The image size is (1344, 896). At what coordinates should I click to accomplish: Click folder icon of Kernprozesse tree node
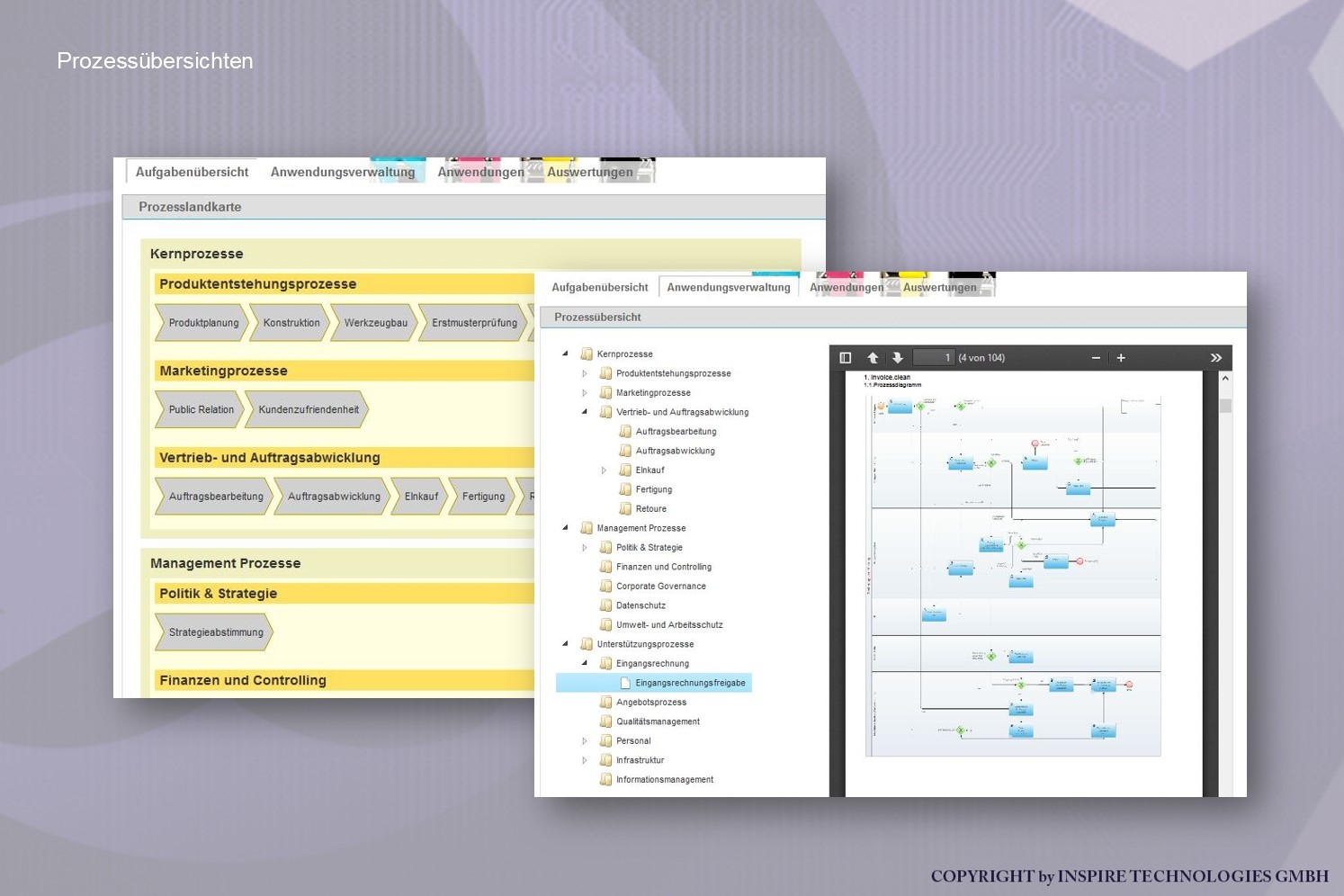[x=587, y=354]
